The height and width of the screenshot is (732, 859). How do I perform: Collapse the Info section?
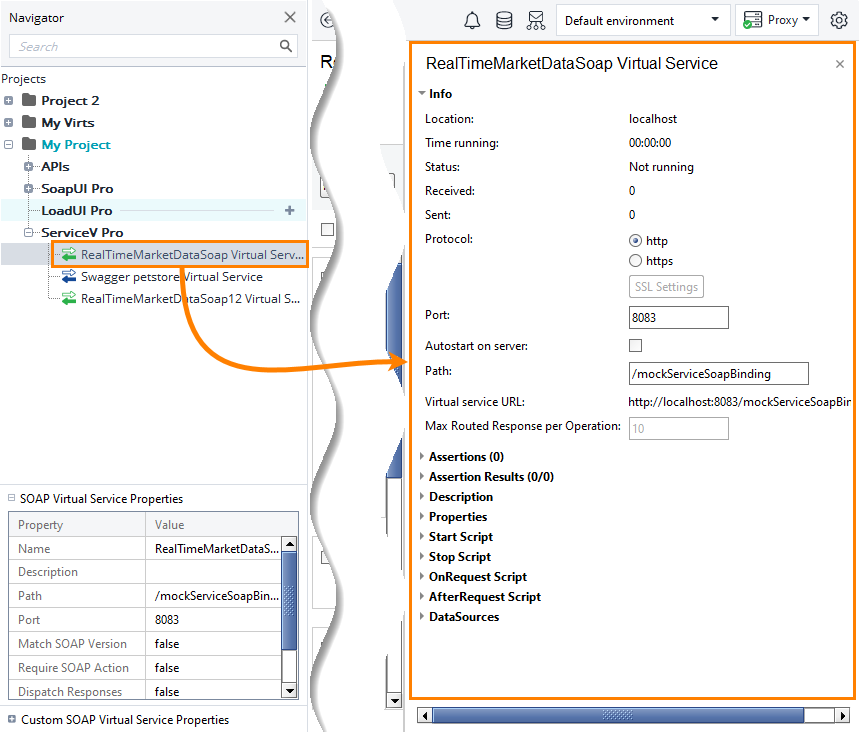coord(422,93)
